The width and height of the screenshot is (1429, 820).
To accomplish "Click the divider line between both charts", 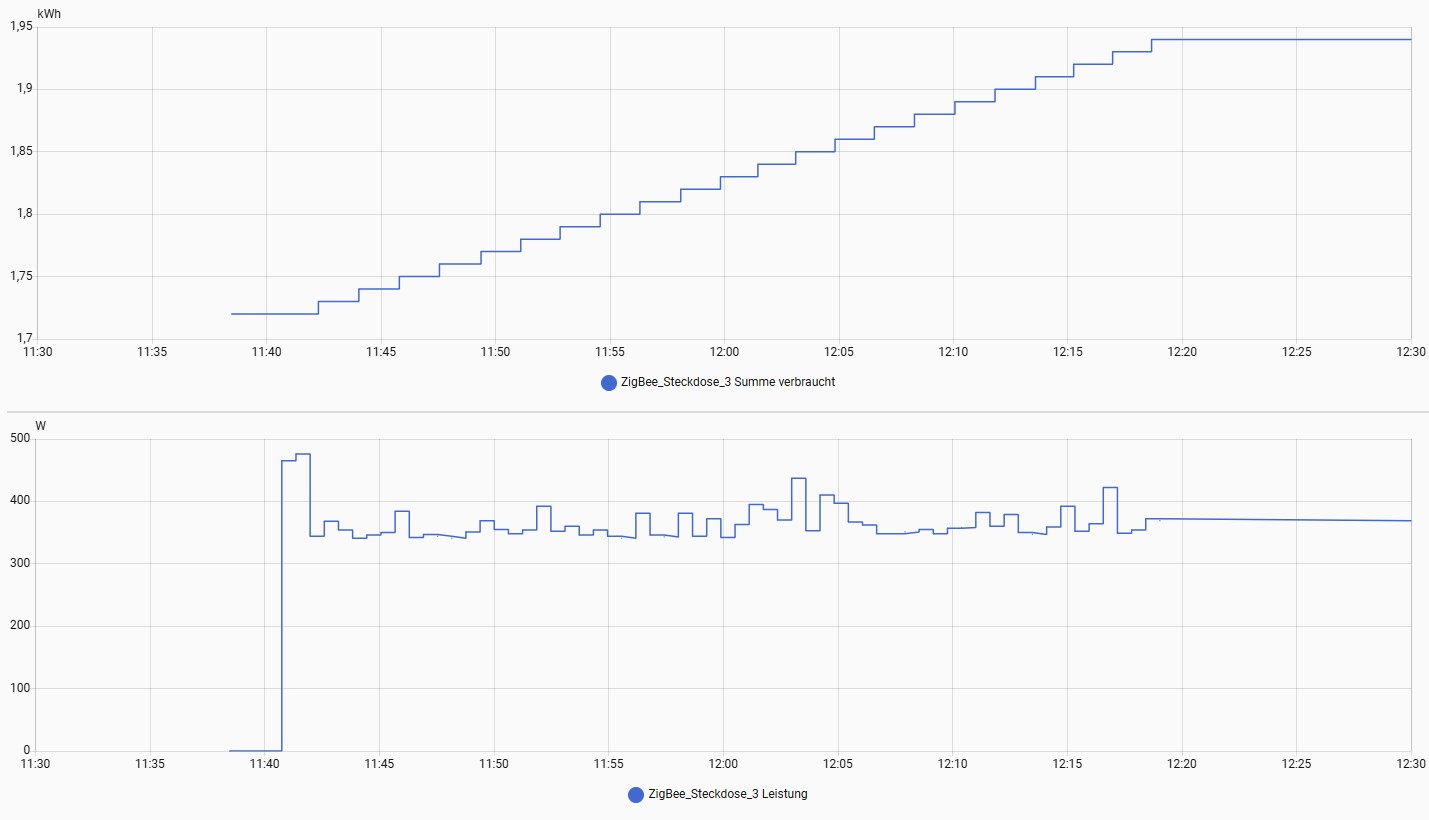I will pos(714,411).
